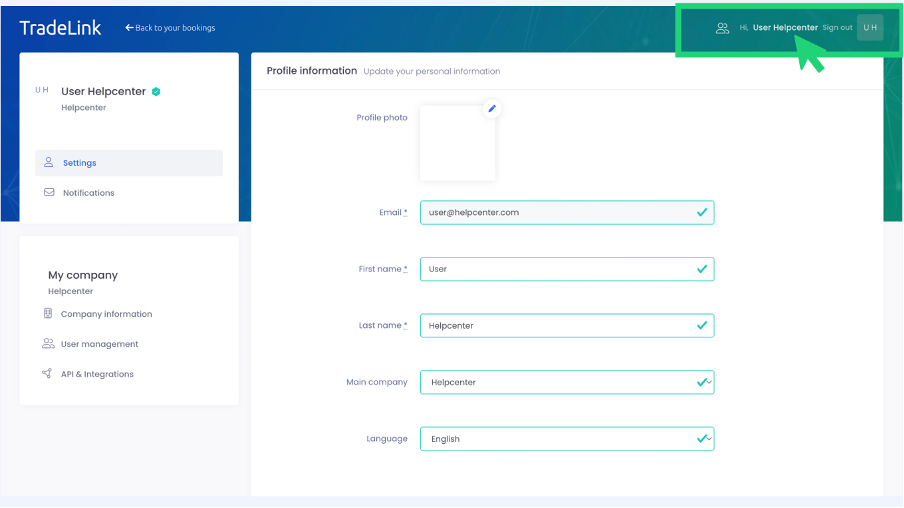Go to Notifications in the sidebar
904x508 pixels.
click(x=88, y=193)
